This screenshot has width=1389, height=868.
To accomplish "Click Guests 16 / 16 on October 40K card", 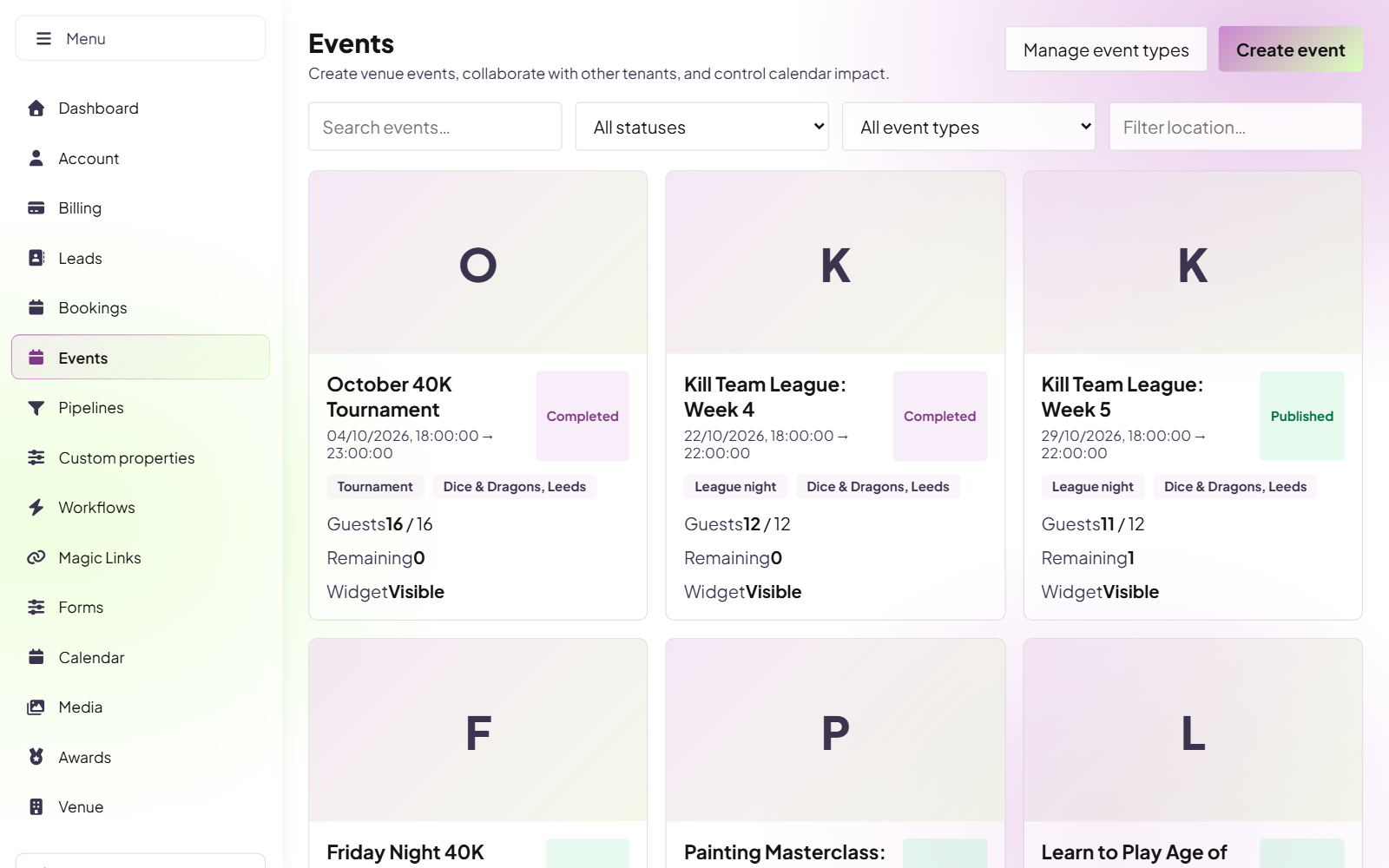I will (379, 524).
